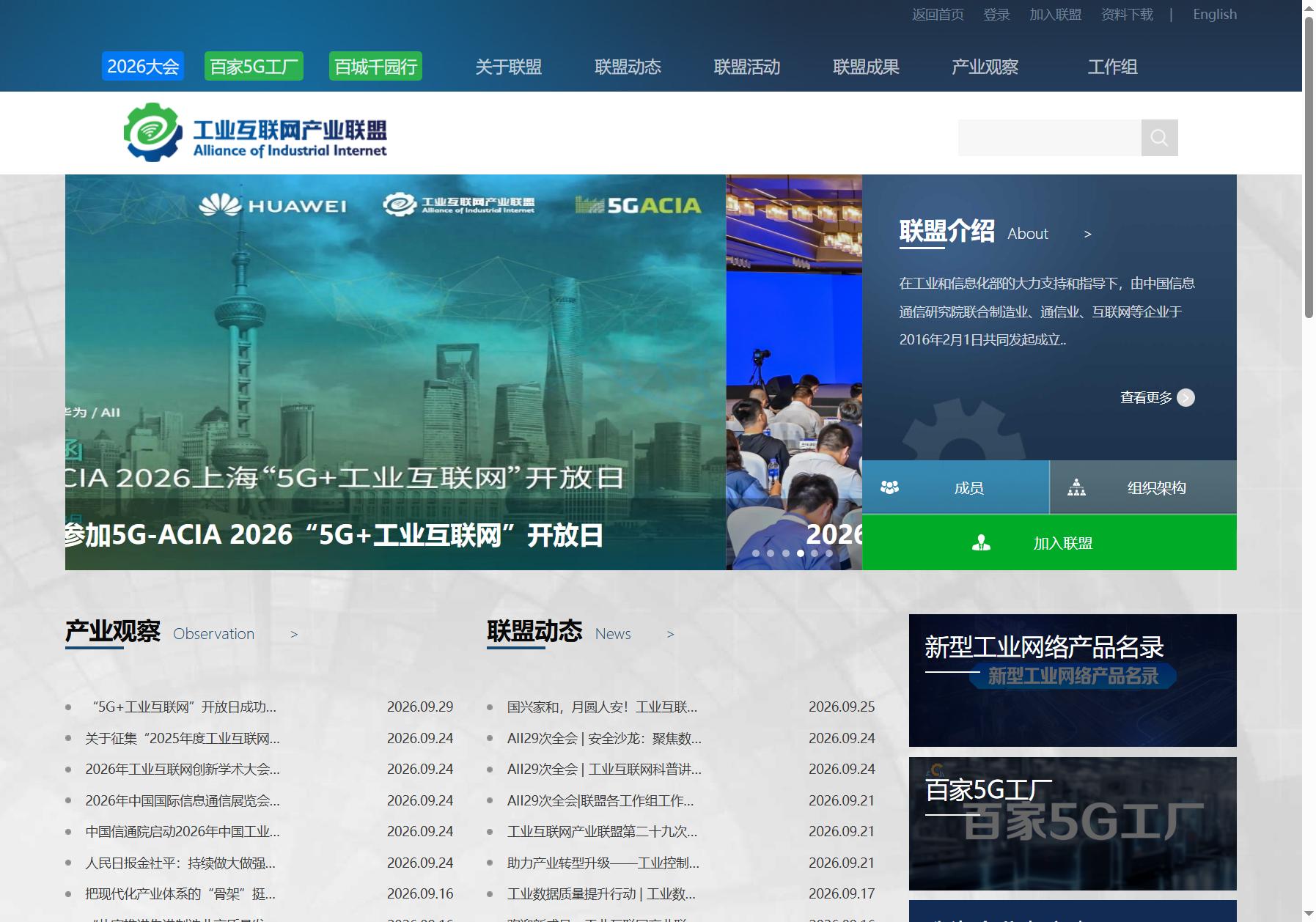The height and width of the screenshot is (922, 1316).
Task: Open news '国兴家和，月圆人安！工业互联...'
Action: tap(602, 707)
